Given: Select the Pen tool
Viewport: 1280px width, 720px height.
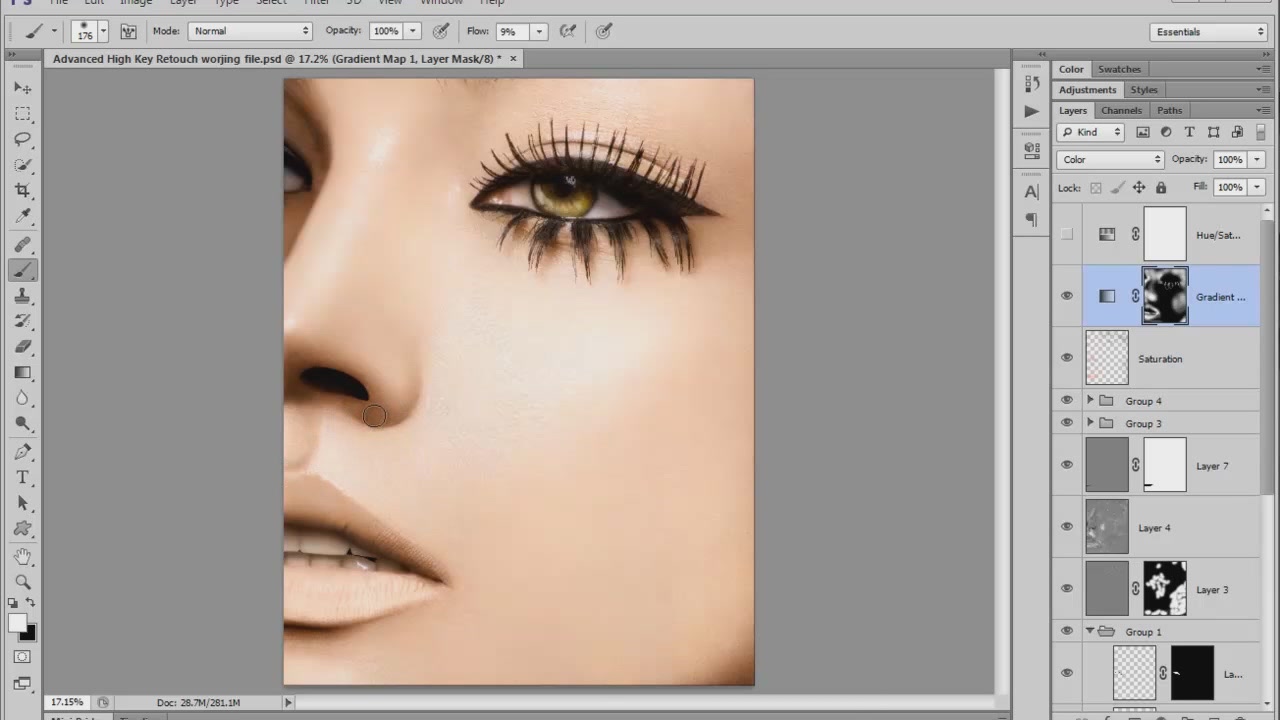Looking at the screenshot, I should point(22,452).
